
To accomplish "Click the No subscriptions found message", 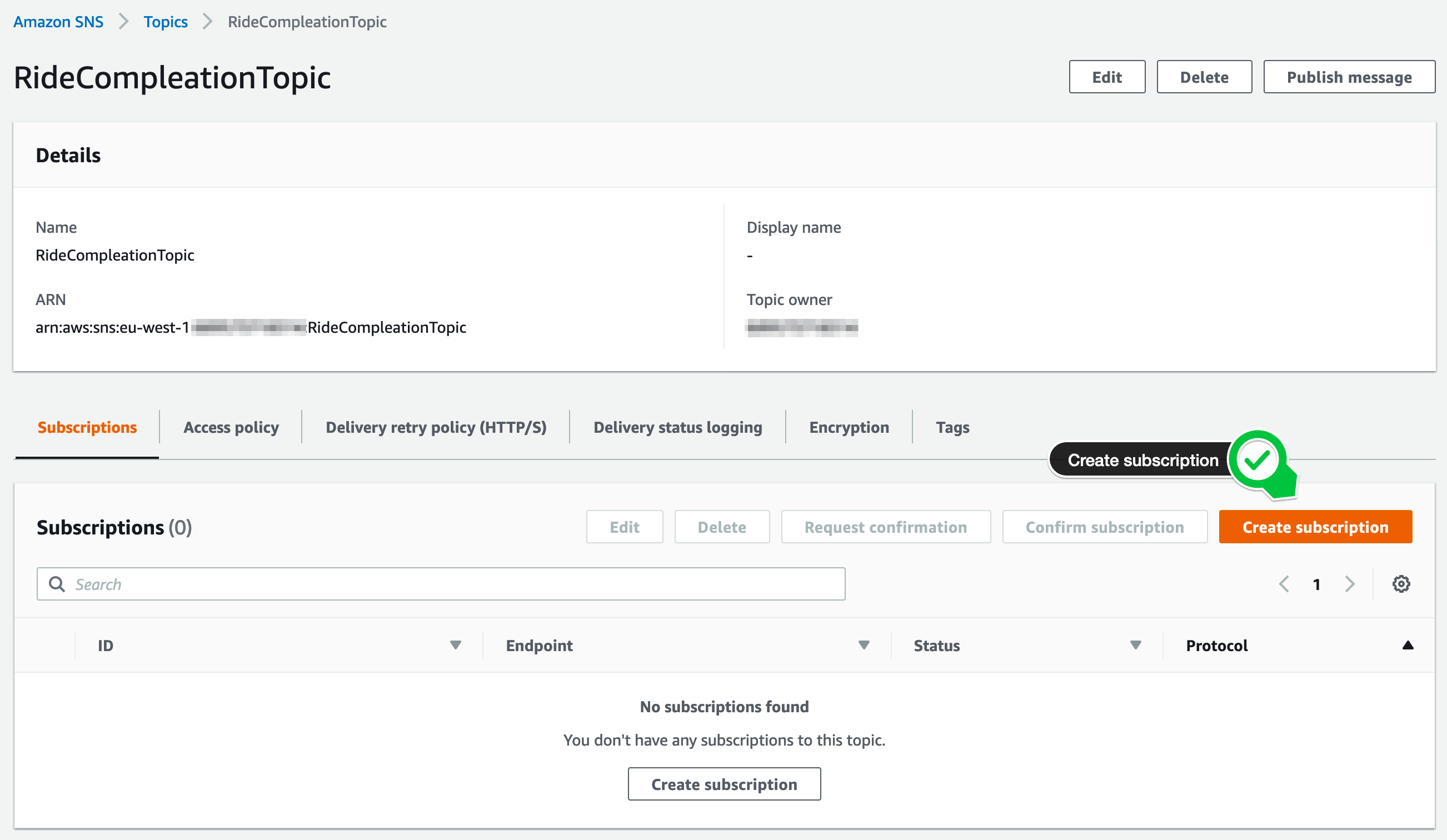I will [724, 706].
